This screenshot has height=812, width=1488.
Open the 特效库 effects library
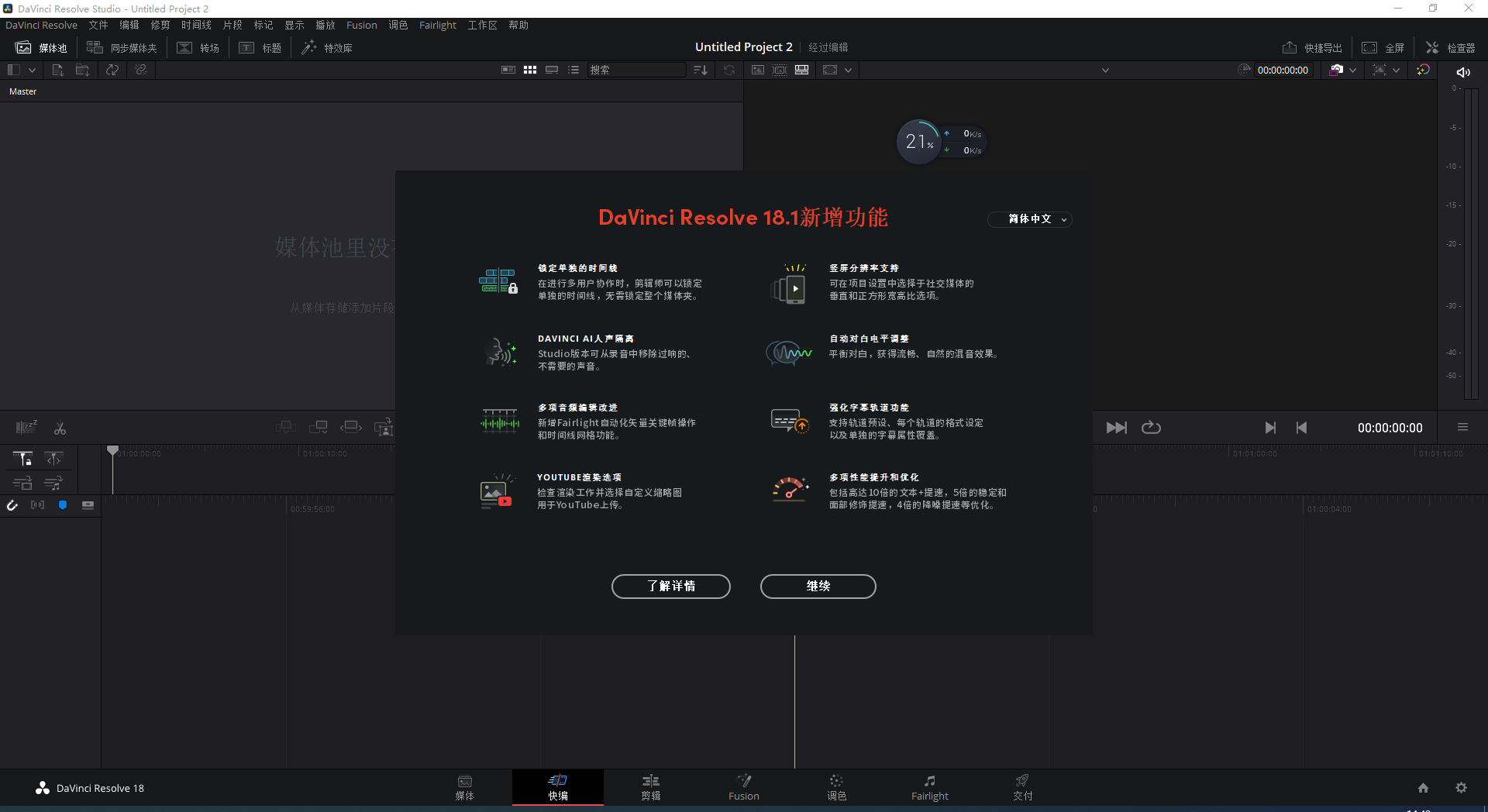327,48
